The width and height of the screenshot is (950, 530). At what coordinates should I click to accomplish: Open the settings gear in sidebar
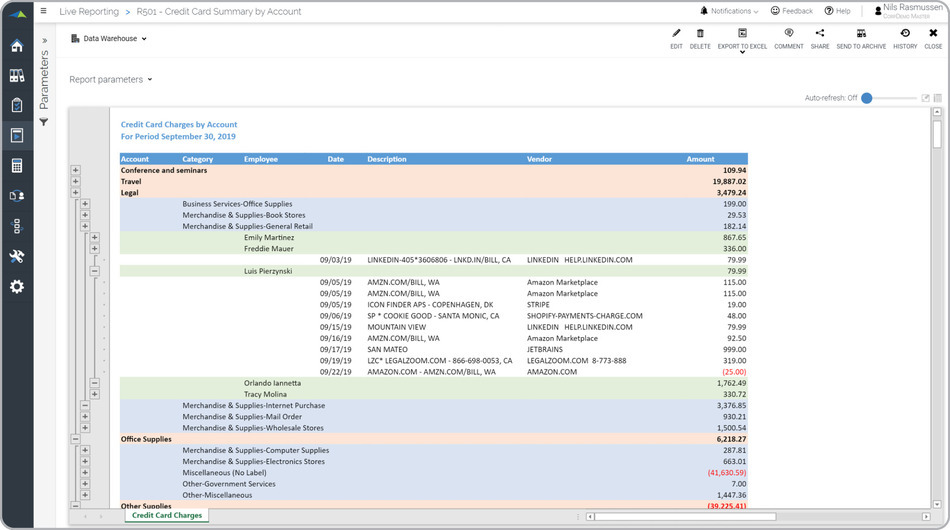coord(17,287)
